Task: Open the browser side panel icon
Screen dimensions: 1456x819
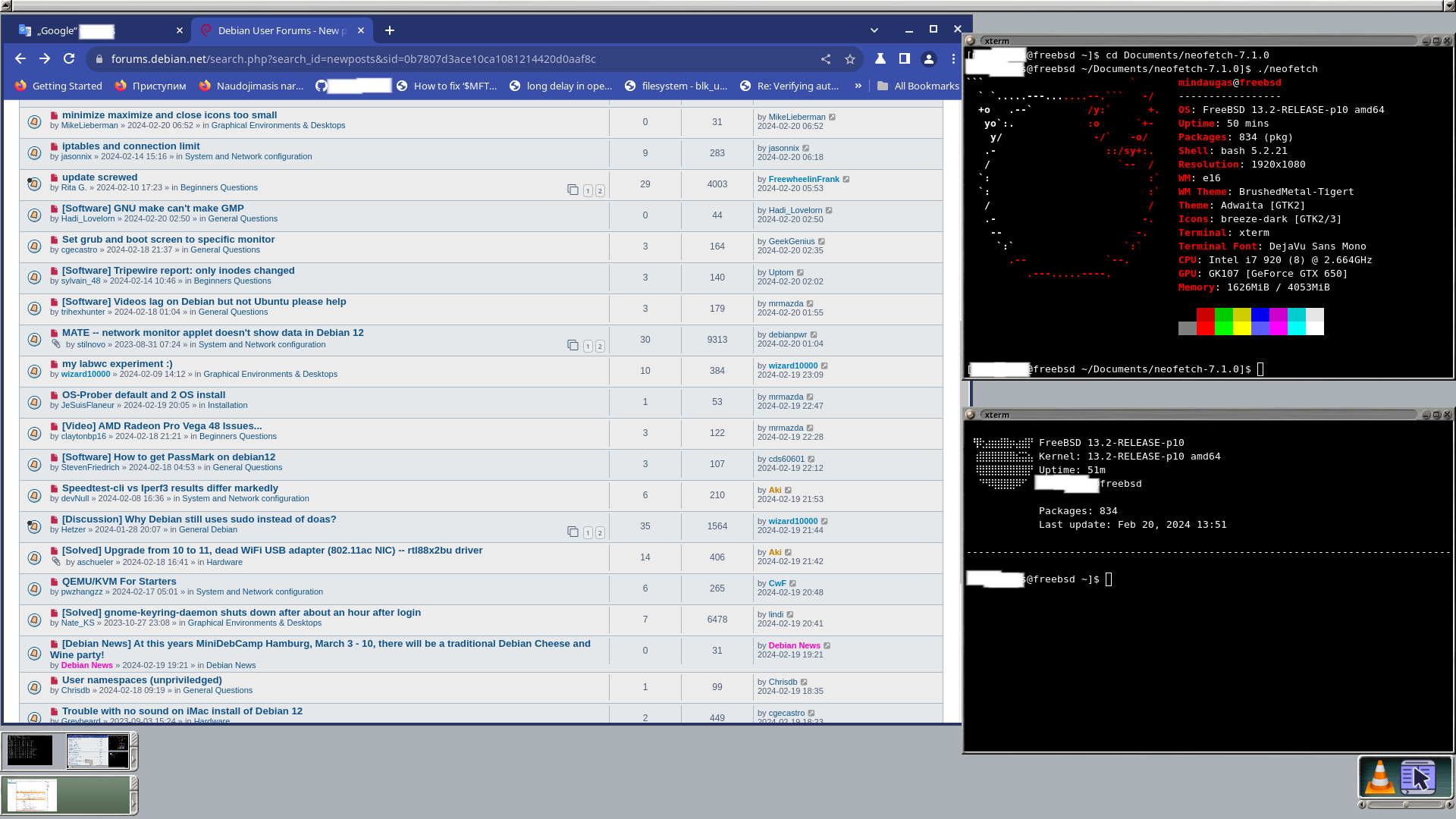Action: click(x=905, y=59)
